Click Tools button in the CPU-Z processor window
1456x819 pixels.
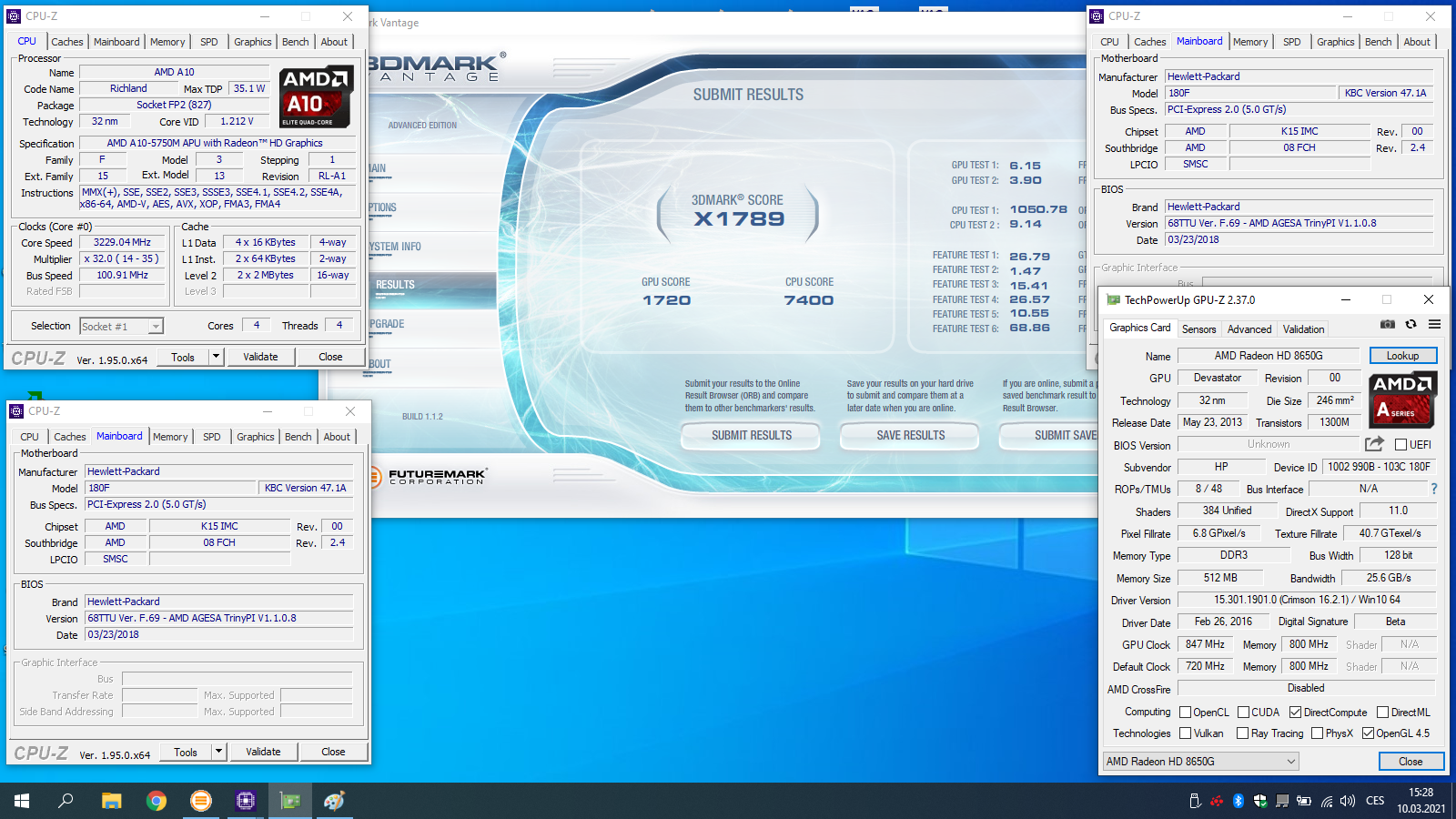point(183,357)
